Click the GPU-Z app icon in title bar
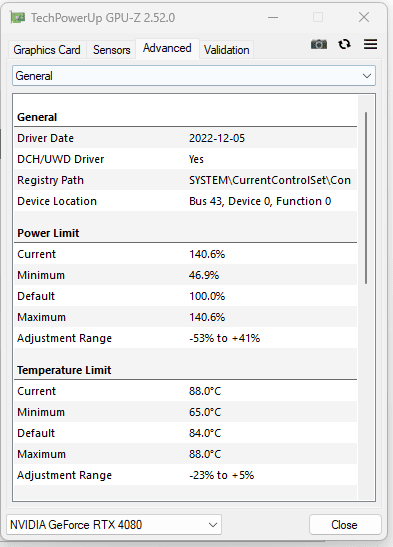Screen dimensions: 393x547 pyautogui.click(x=17, y=17)
